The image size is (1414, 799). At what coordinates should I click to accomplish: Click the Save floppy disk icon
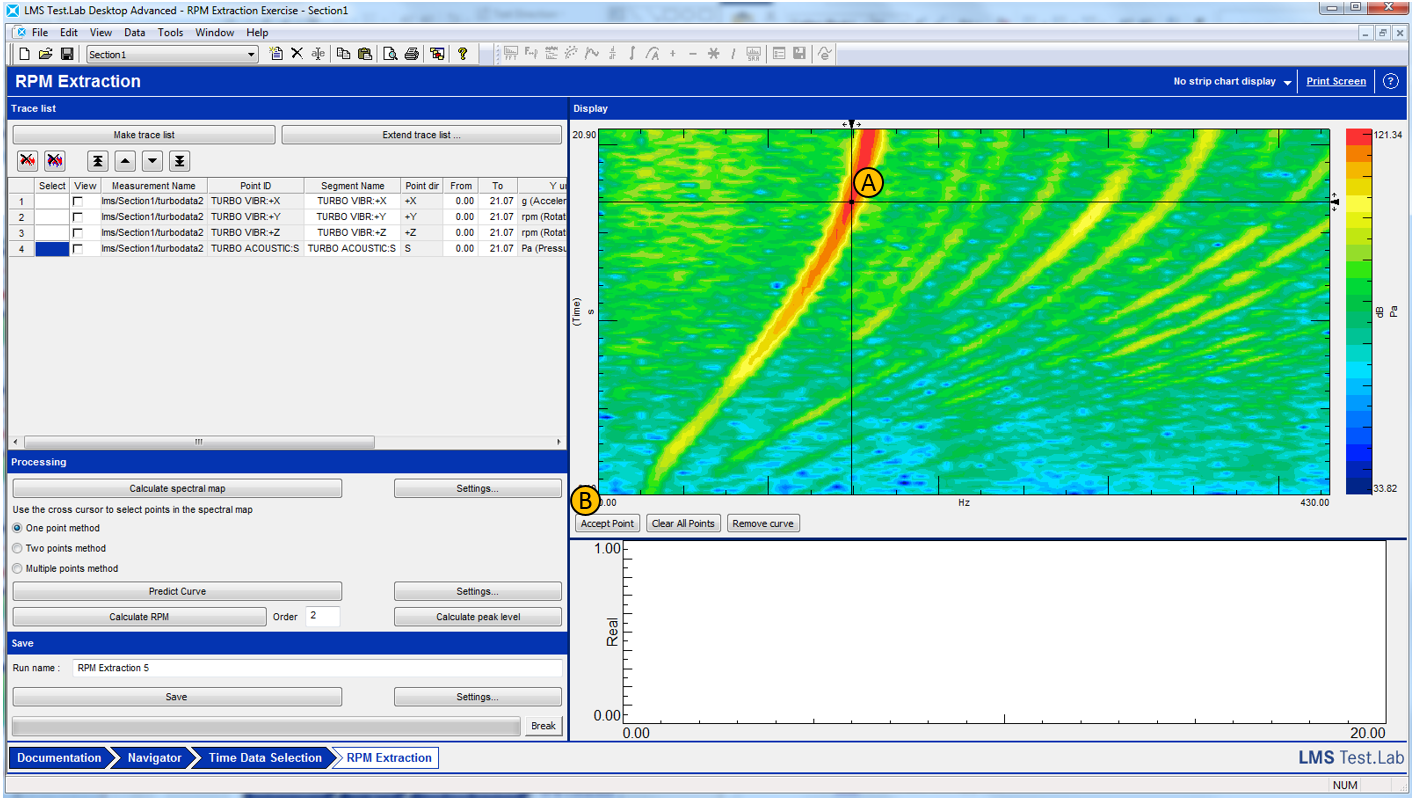(x=67, y=54)
